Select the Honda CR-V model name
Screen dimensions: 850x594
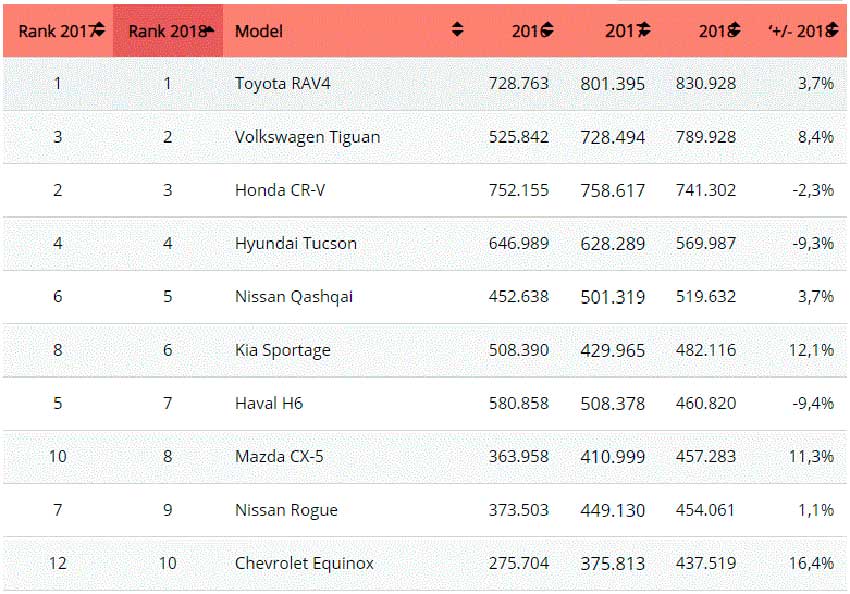[x=280, y=190]
